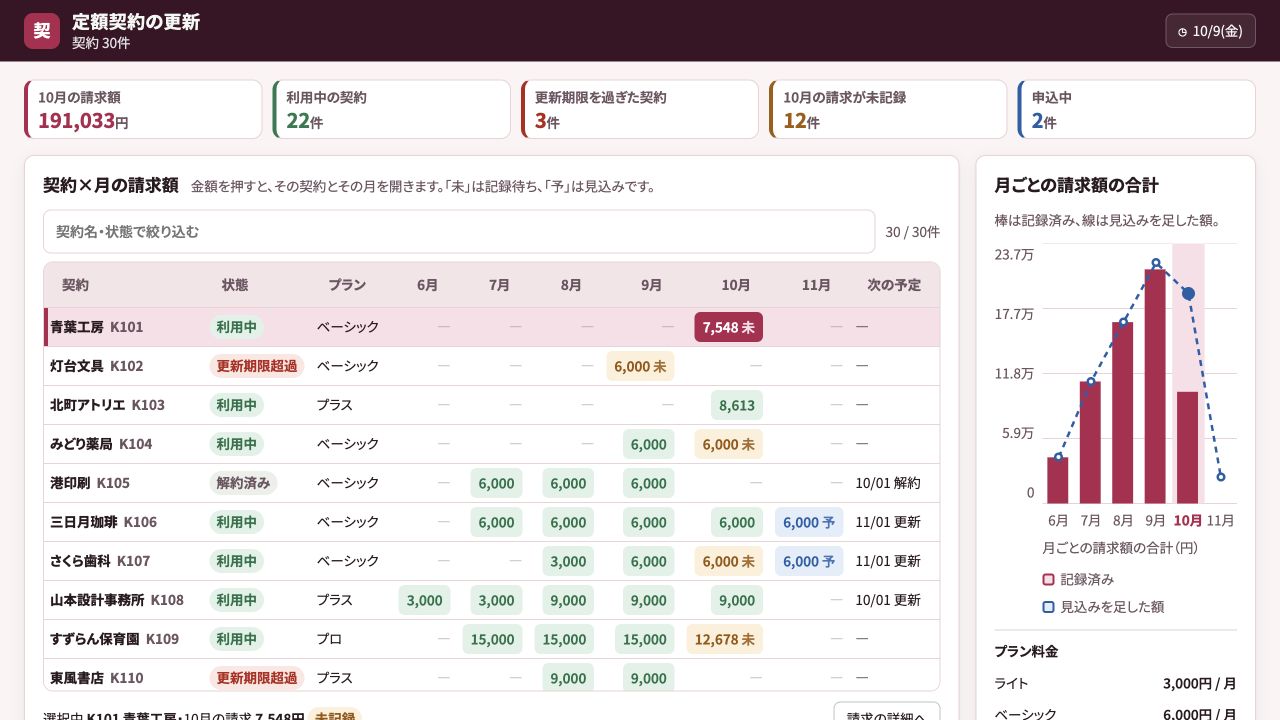Viewport: 1280px width, 720px height.
Task: Click the 見込みを足した額 legend swatch
Action: point(1048,607)
